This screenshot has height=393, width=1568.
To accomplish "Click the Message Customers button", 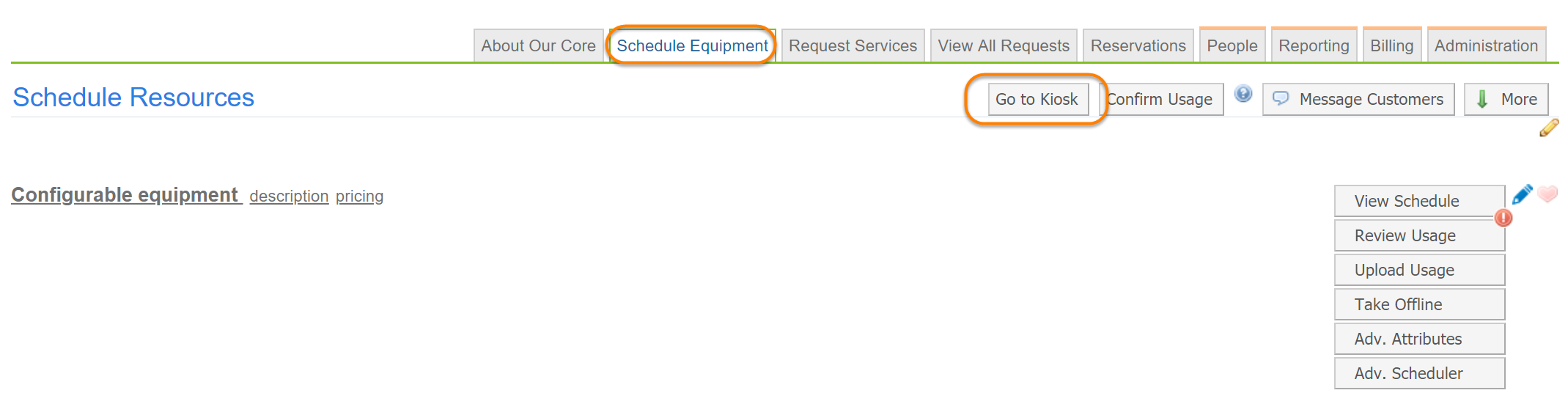I will 1358,99.
